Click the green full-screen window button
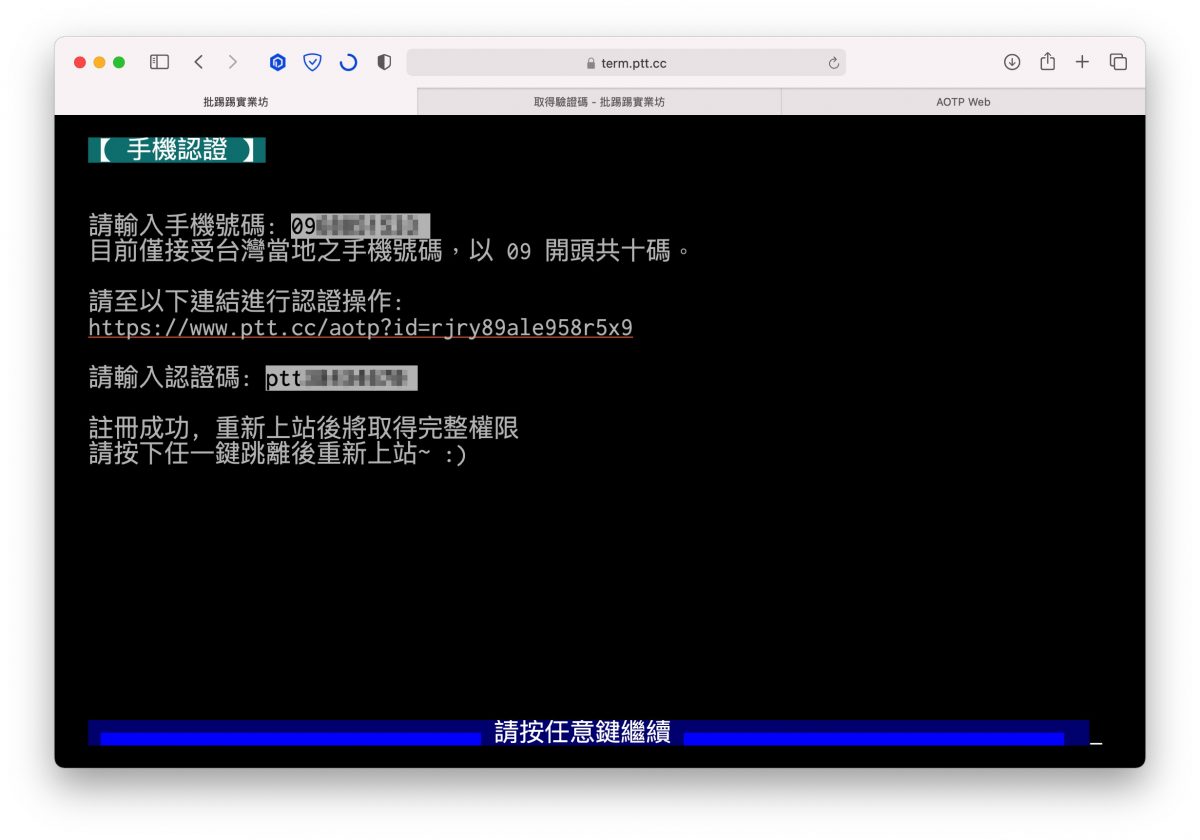Screen dimensions: 1200x840 (119, 62)
